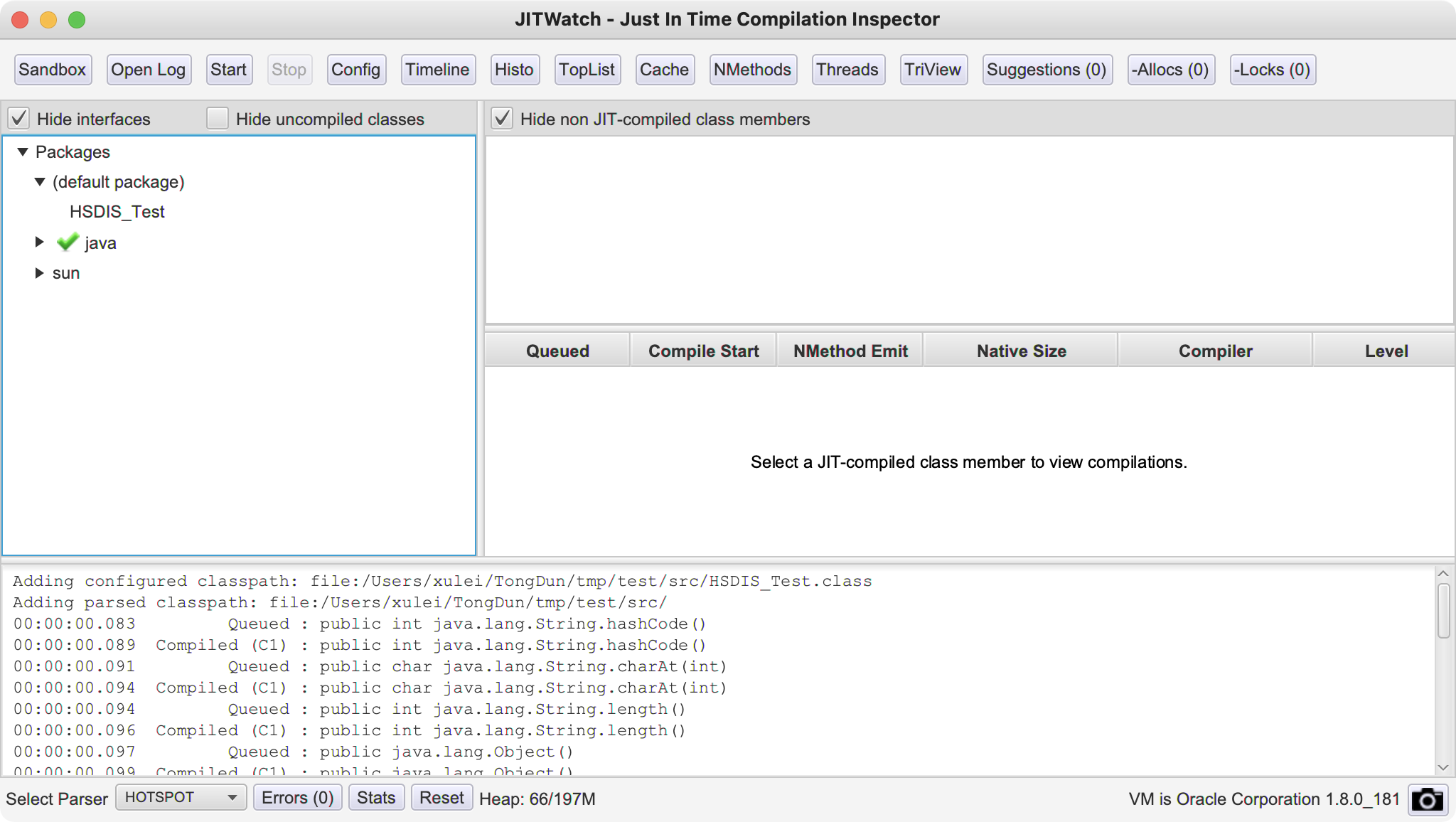Open the Histo toolbar button
The height and width of the screenshot is (822, 1456).
point(513,70)
